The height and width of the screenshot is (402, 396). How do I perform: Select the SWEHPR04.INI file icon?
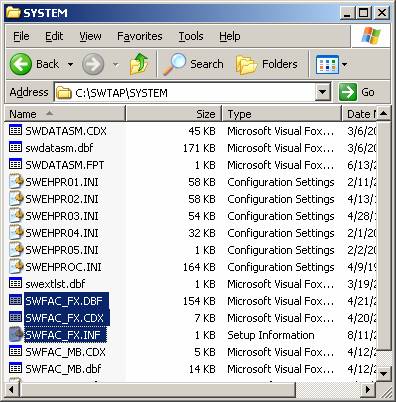(16, 232)
